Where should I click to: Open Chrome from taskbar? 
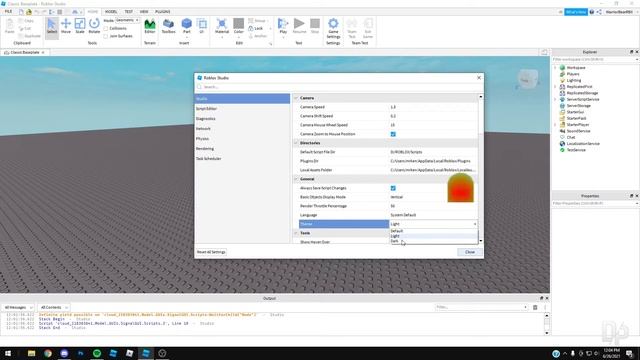48,353
